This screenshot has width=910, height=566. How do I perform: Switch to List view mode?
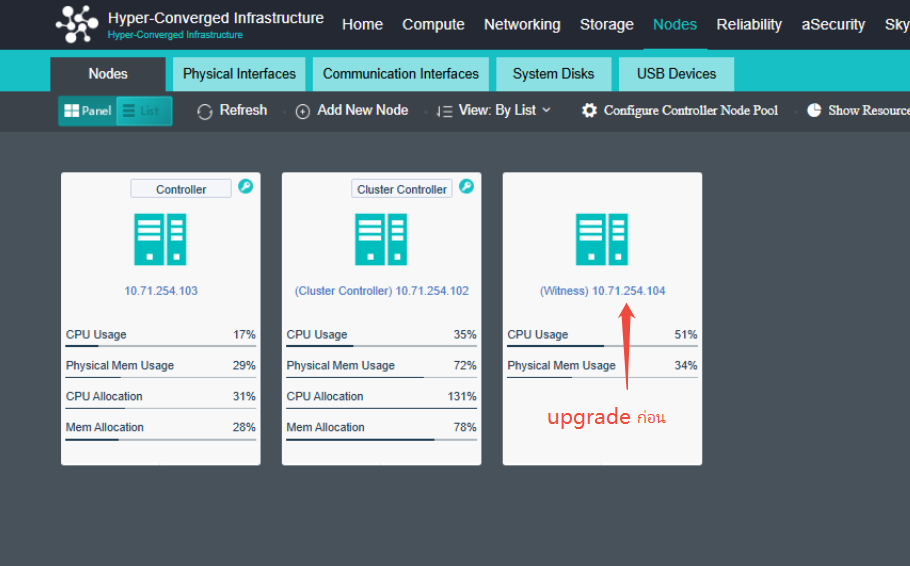143,111
